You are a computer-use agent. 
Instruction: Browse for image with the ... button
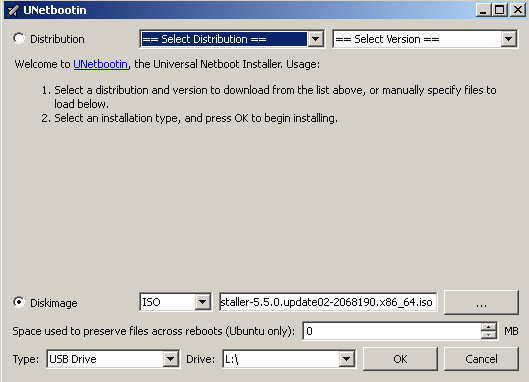(x=481, y=302)
